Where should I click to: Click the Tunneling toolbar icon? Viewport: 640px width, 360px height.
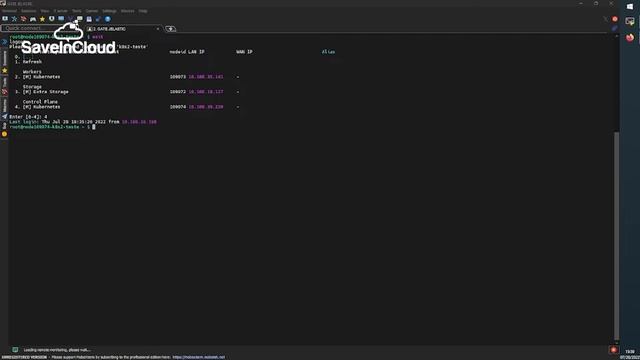[x=80, y=19]
